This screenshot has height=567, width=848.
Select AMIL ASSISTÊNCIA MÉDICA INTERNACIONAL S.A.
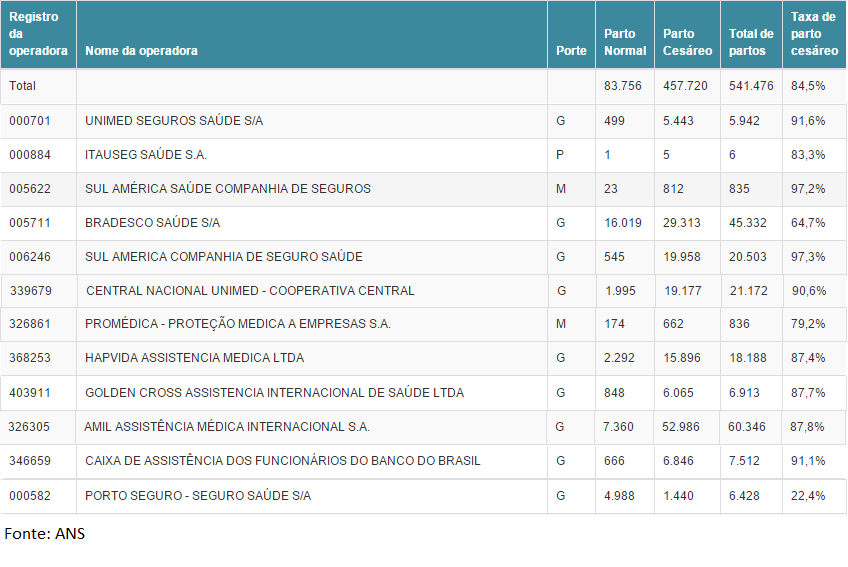pyautogui.click(x=227, y=427)
